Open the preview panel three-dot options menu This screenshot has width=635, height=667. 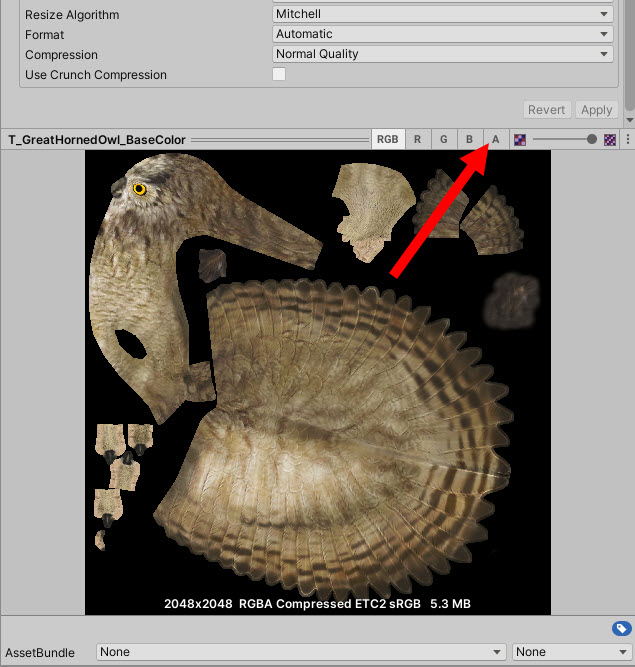628,140
